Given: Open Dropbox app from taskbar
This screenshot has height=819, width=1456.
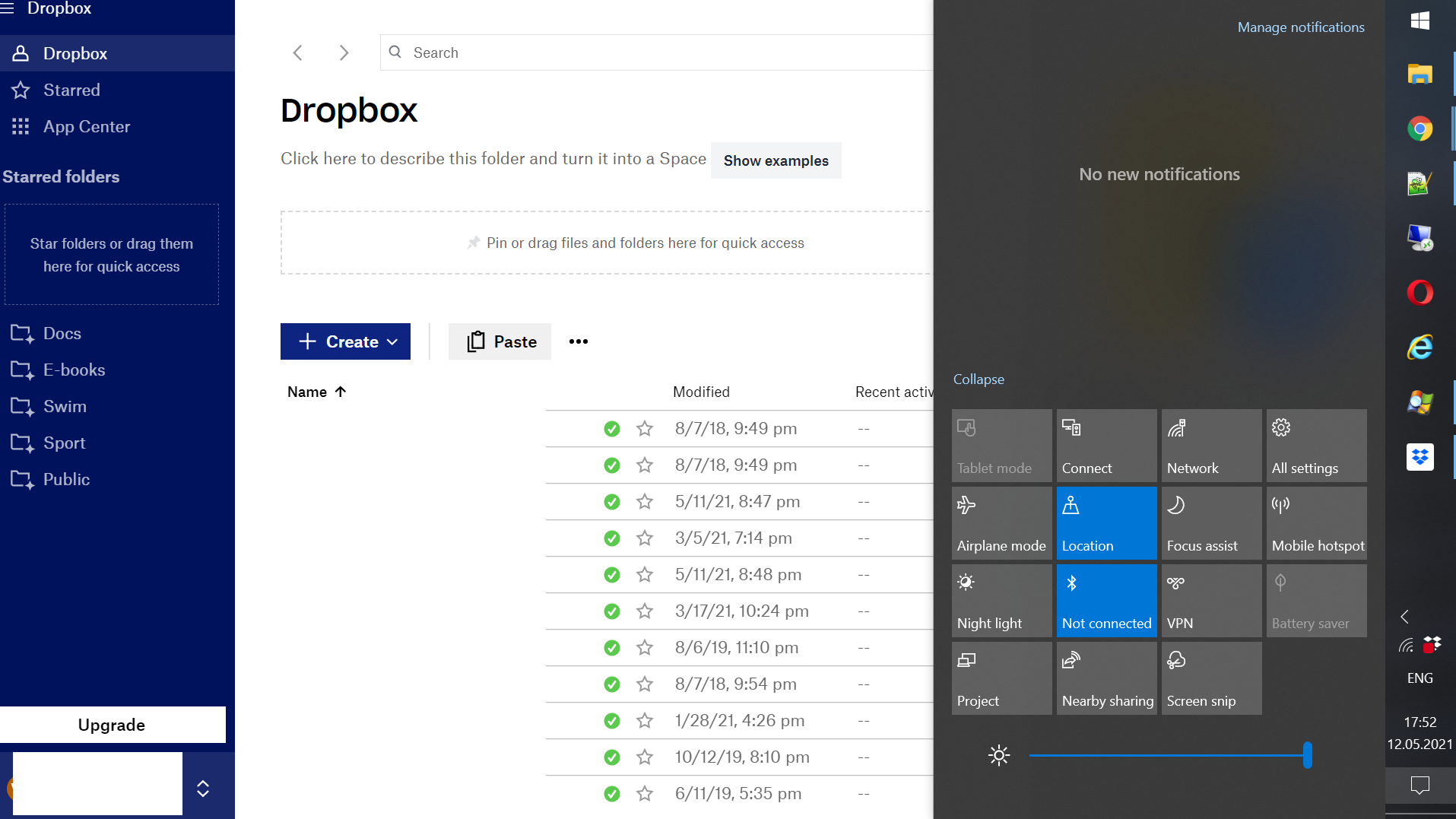Looking at the screenshot, I should pyautogui.click(x=1420, y=457).
